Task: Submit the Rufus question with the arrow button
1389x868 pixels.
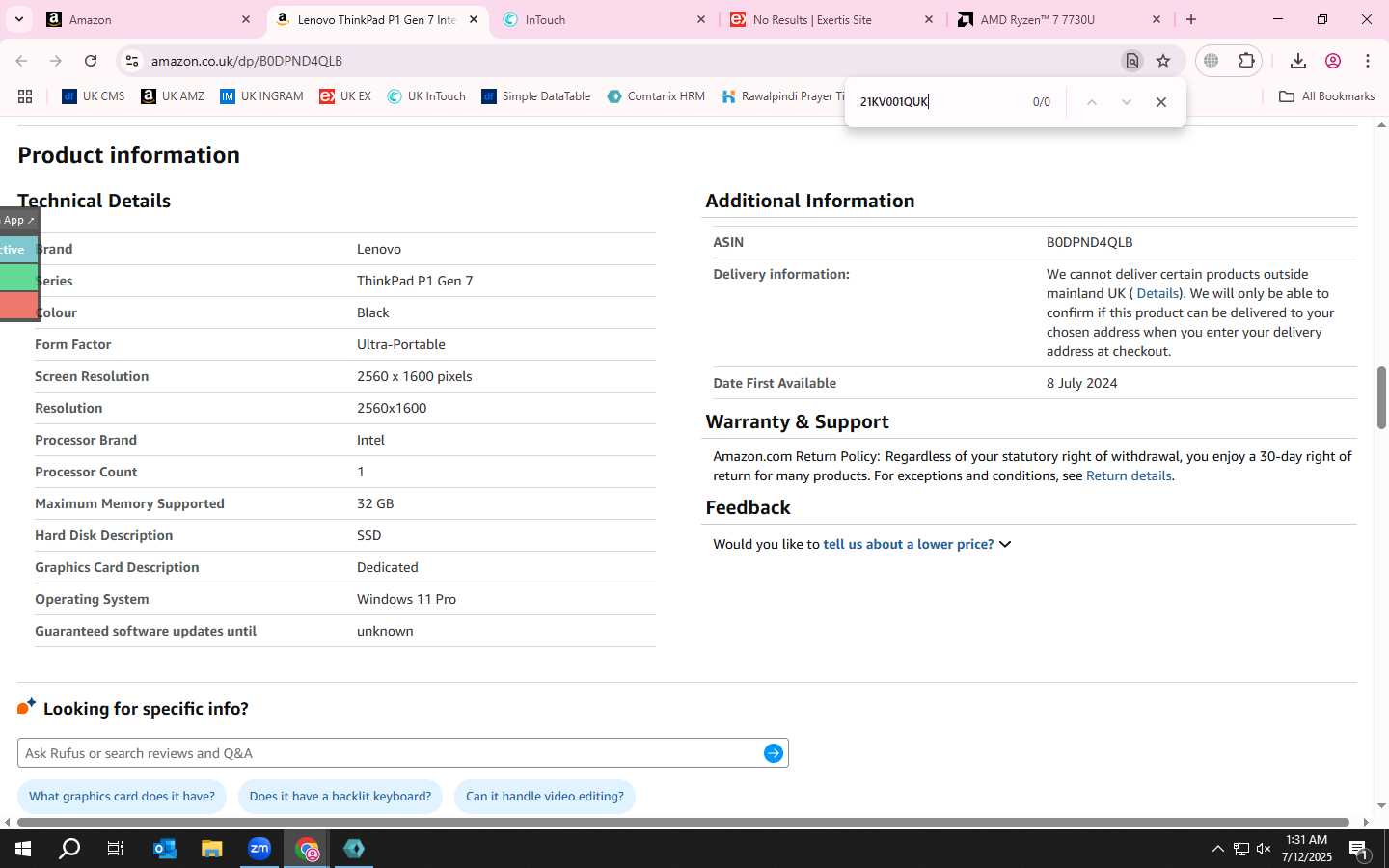Action: point(774,753)
